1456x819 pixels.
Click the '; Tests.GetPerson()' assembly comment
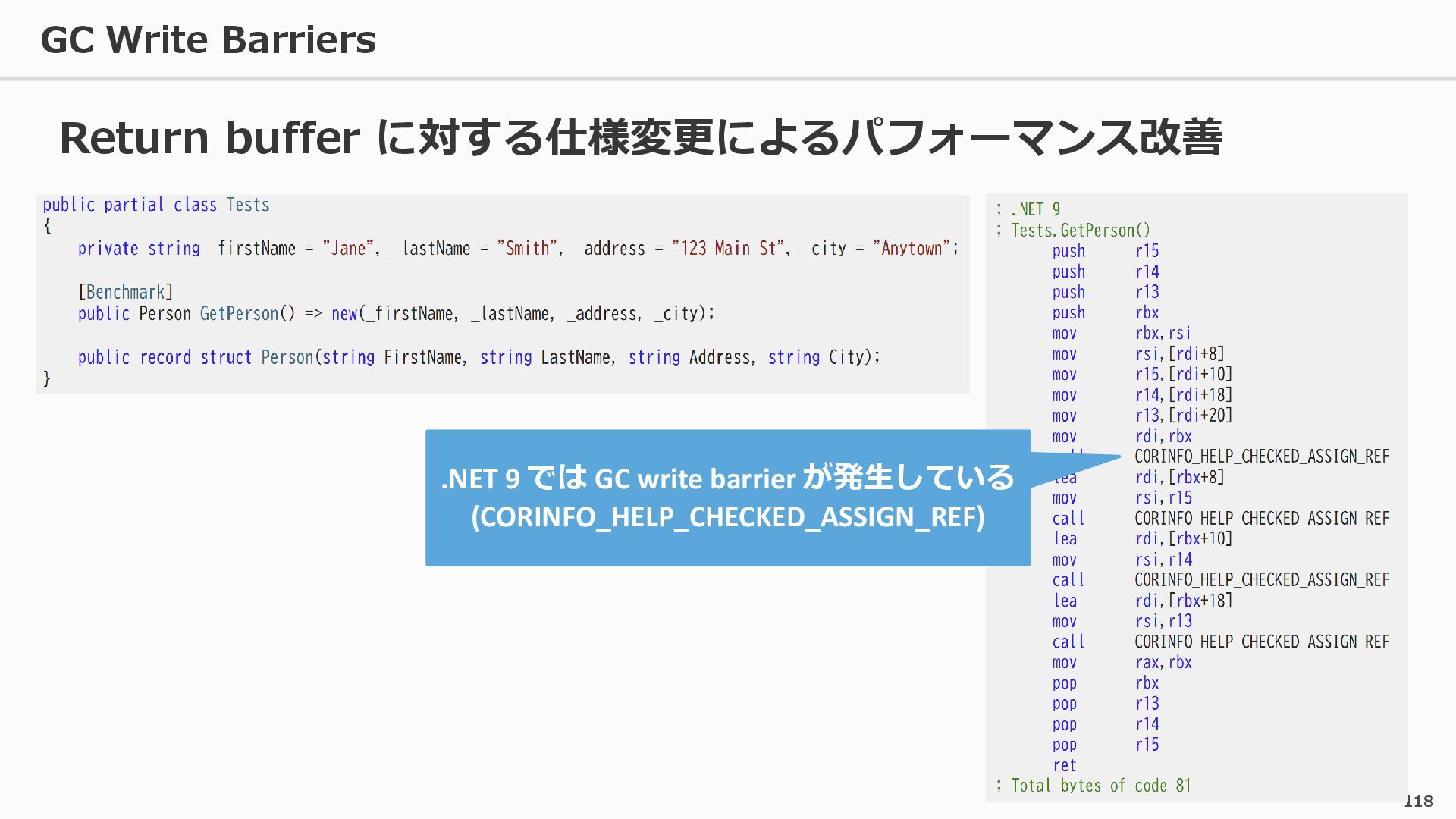1072,230
